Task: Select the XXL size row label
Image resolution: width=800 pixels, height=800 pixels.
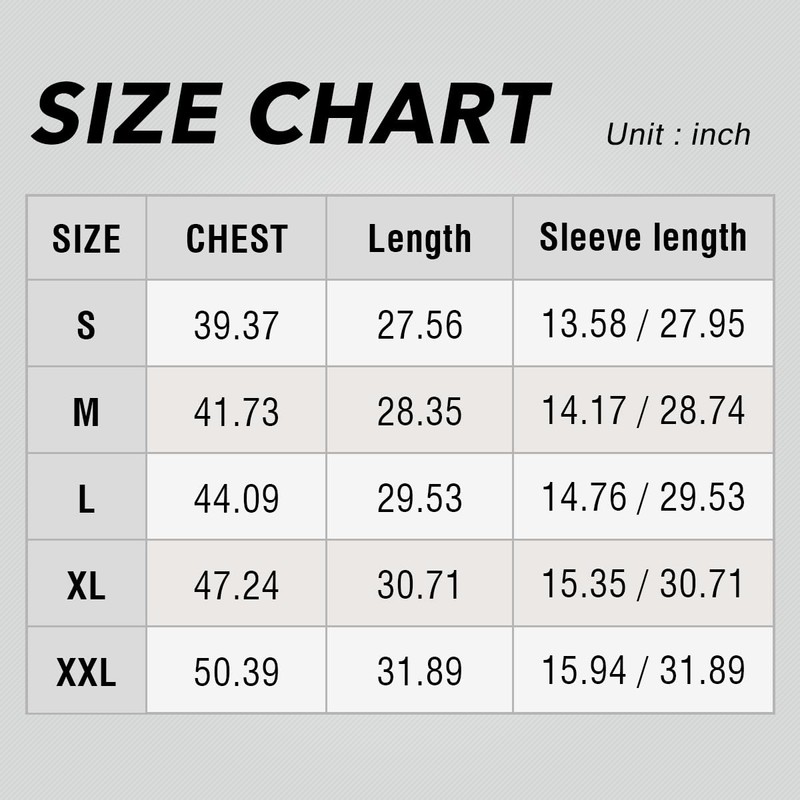Action: coord(86,673)
